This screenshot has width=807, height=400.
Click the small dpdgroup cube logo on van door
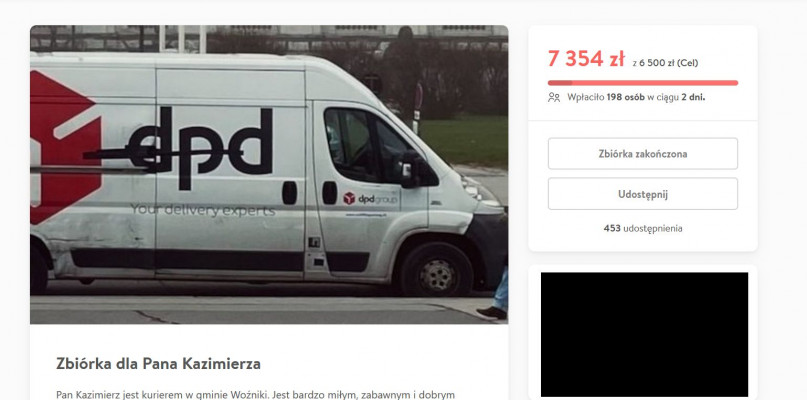pos(349,198)
